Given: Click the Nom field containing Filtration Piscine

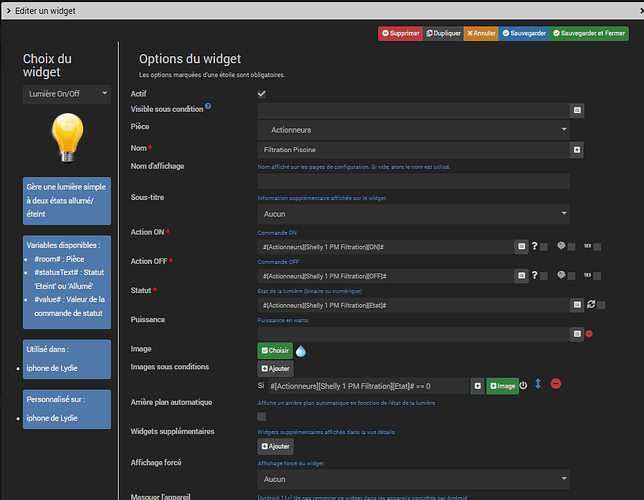Looking at the screenshot, I should click(414, 150).
